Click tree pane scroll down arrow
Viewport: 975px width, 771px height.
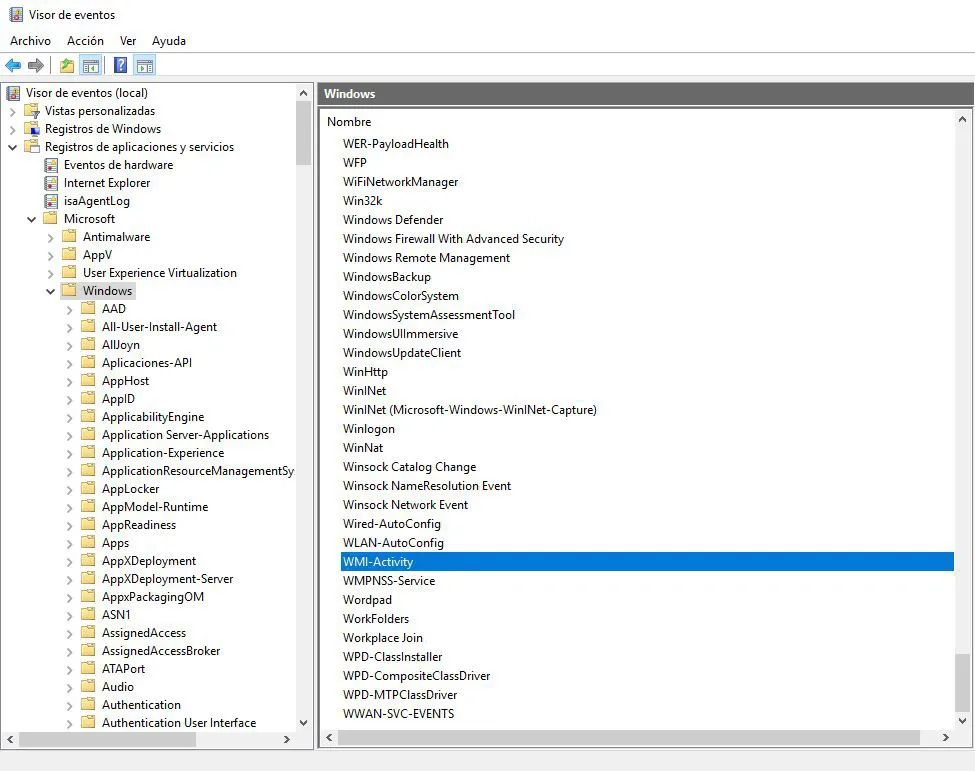click(x=303, y=723)
